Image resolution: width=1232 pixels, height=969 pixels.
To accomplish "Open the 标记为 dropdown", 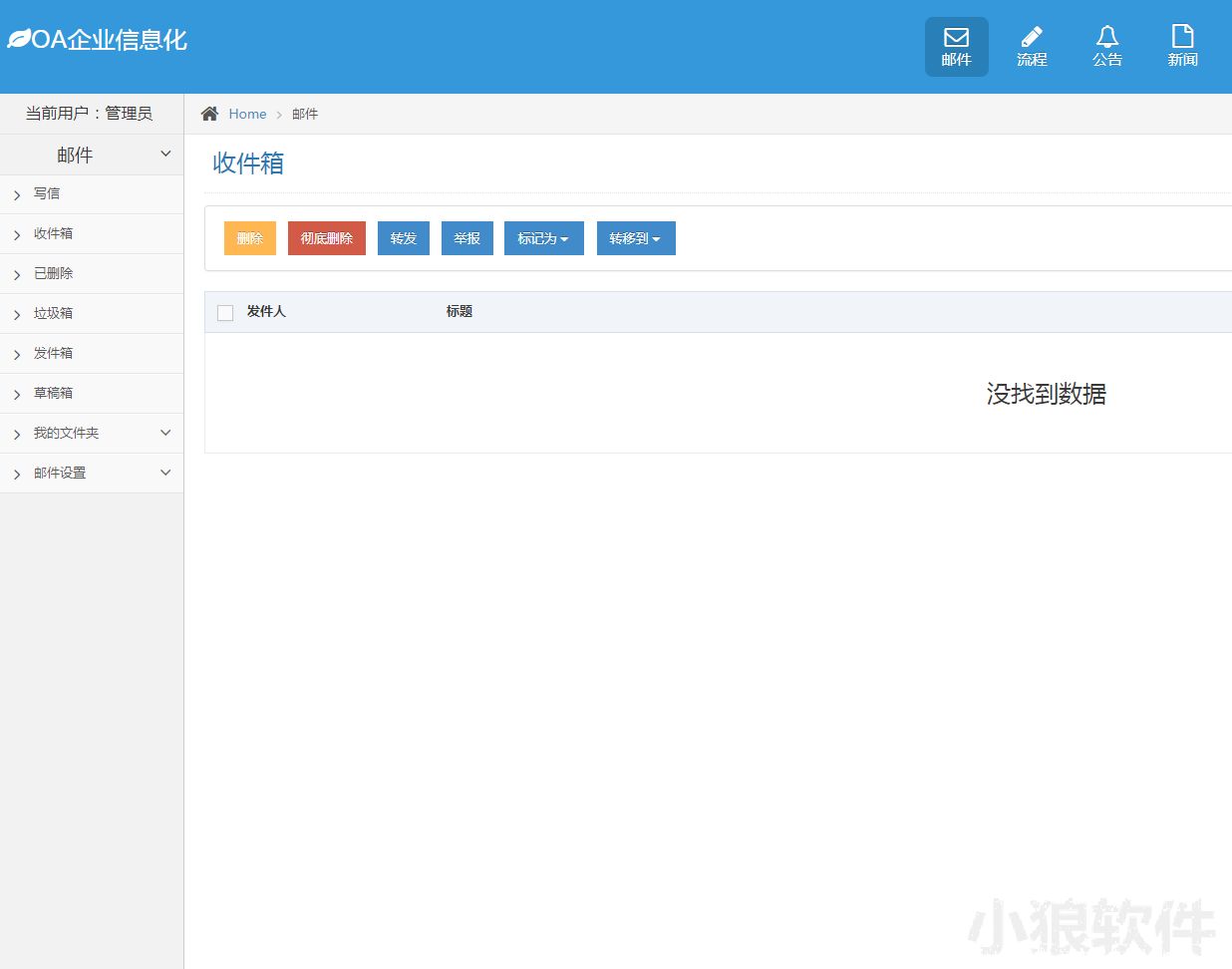I will [543, 238].
